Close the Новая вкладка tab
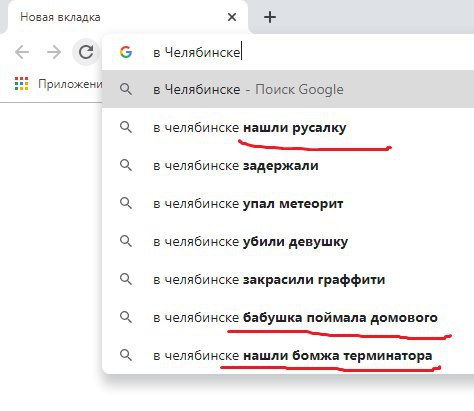This screenshot has height=411, width=474. (x=232, y=17)
